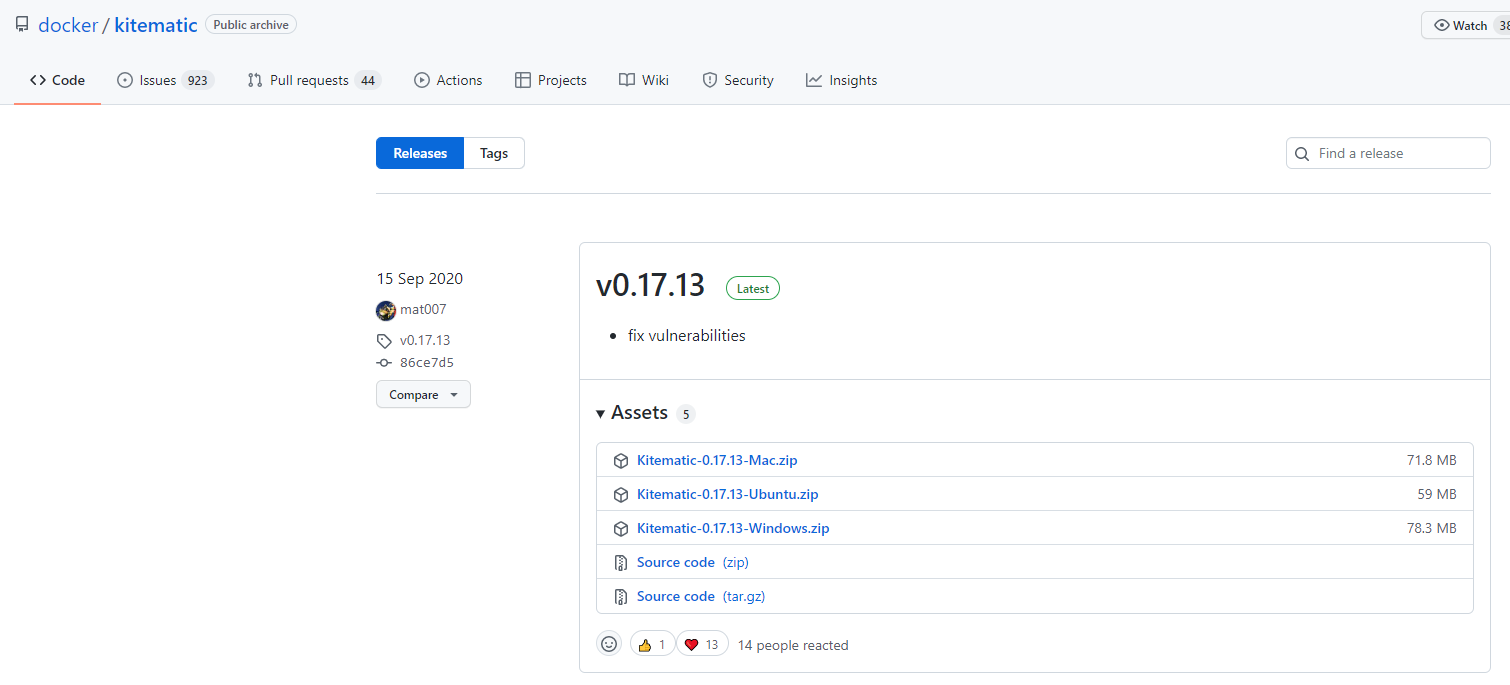
Task: Download Kitematic-0.17.13-Mac.zip
Action: (x=717, y=461)
